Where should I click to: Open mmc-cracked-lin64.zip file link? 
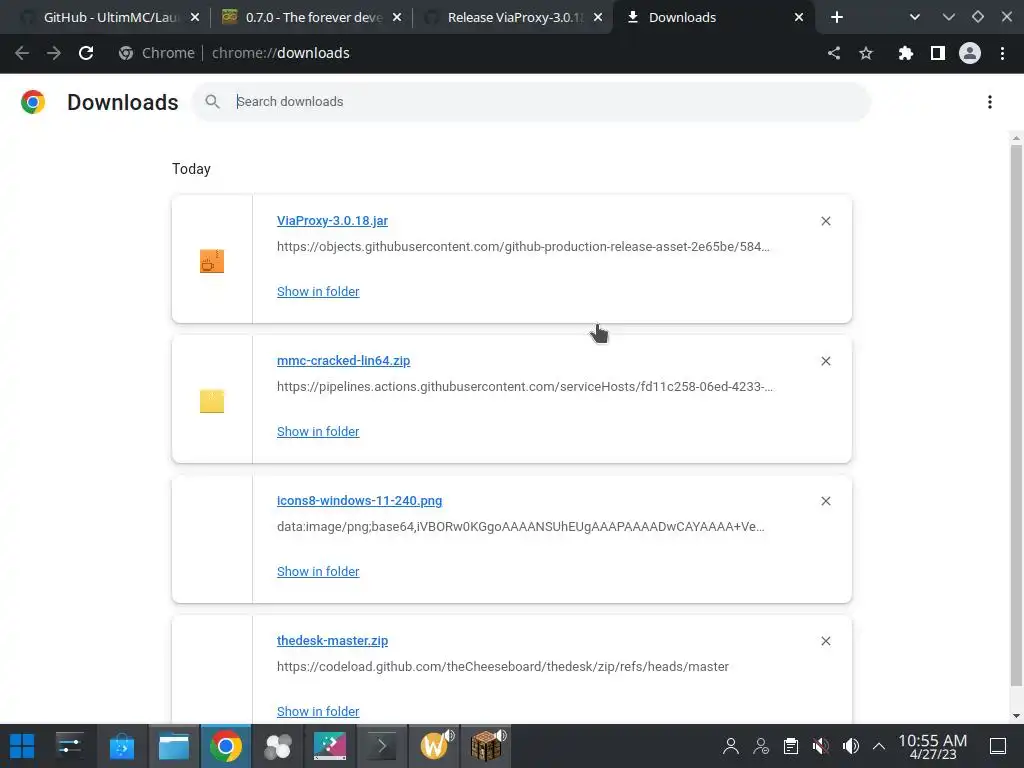[344, 360]
